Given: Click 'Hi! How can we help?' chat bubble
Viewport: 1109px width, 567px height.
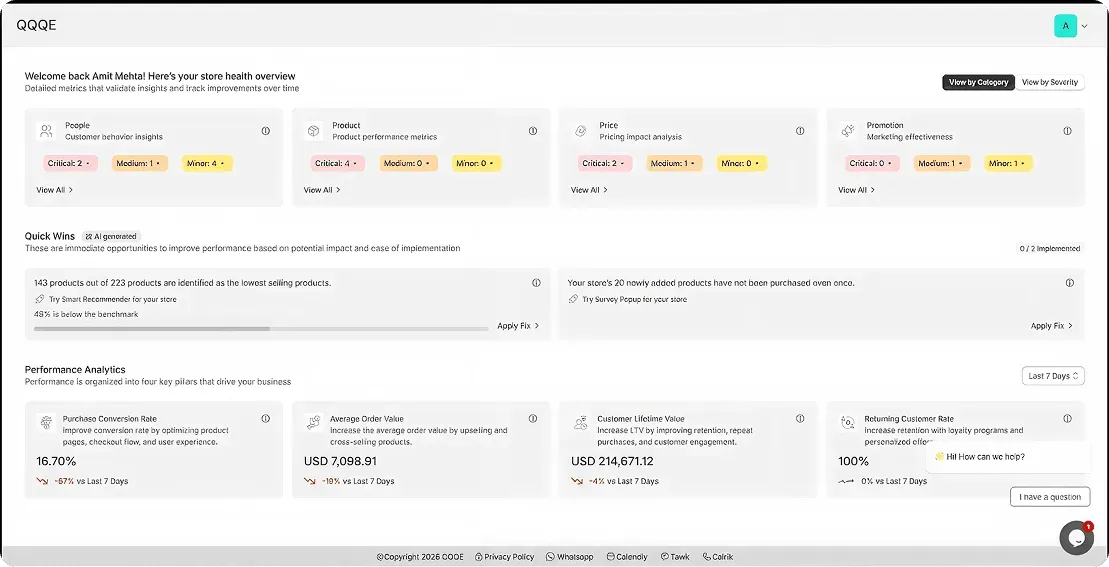Looking at the screenshot, I should 1008,457.
